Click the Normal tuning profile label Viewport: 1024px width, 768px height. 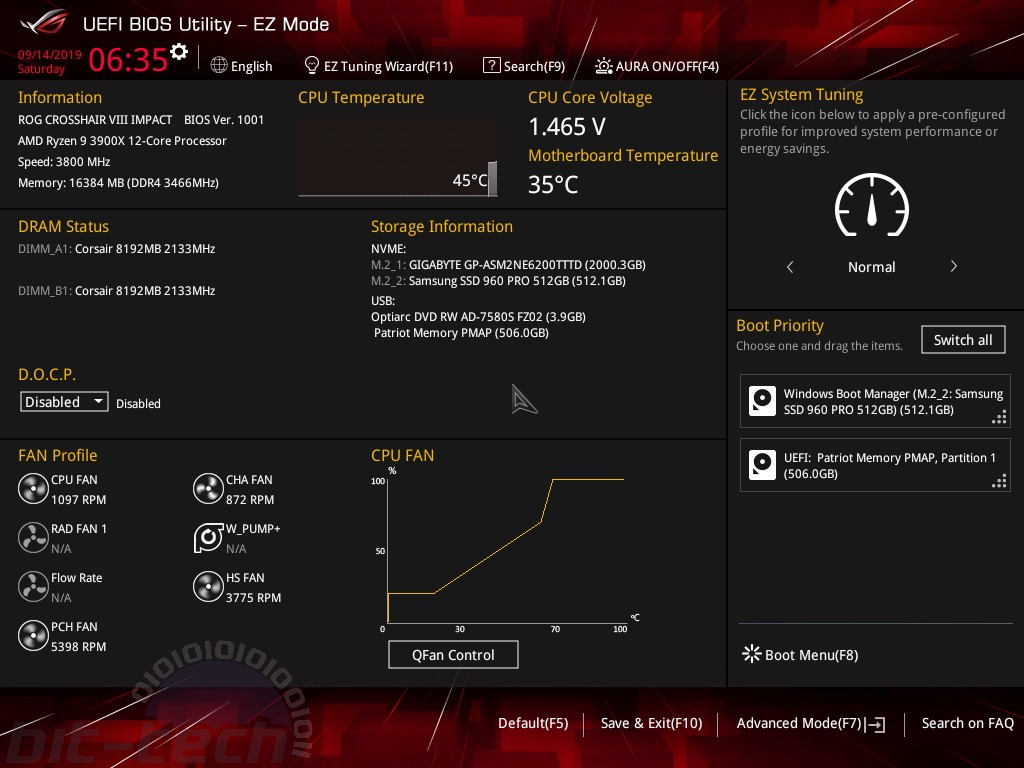point(871,266)
